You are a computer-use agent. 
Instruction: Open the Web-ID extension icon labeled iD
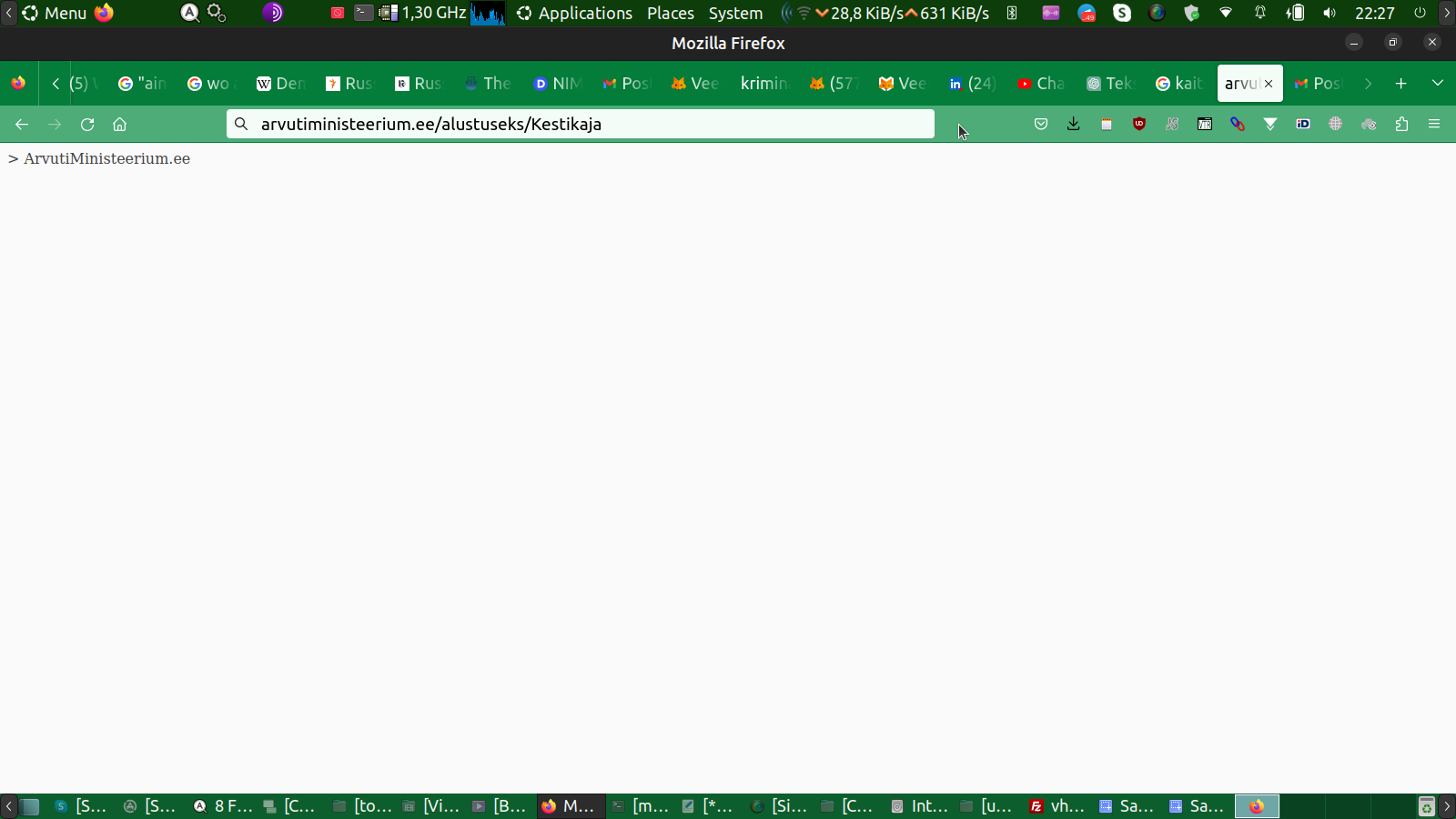(1303, 125)
